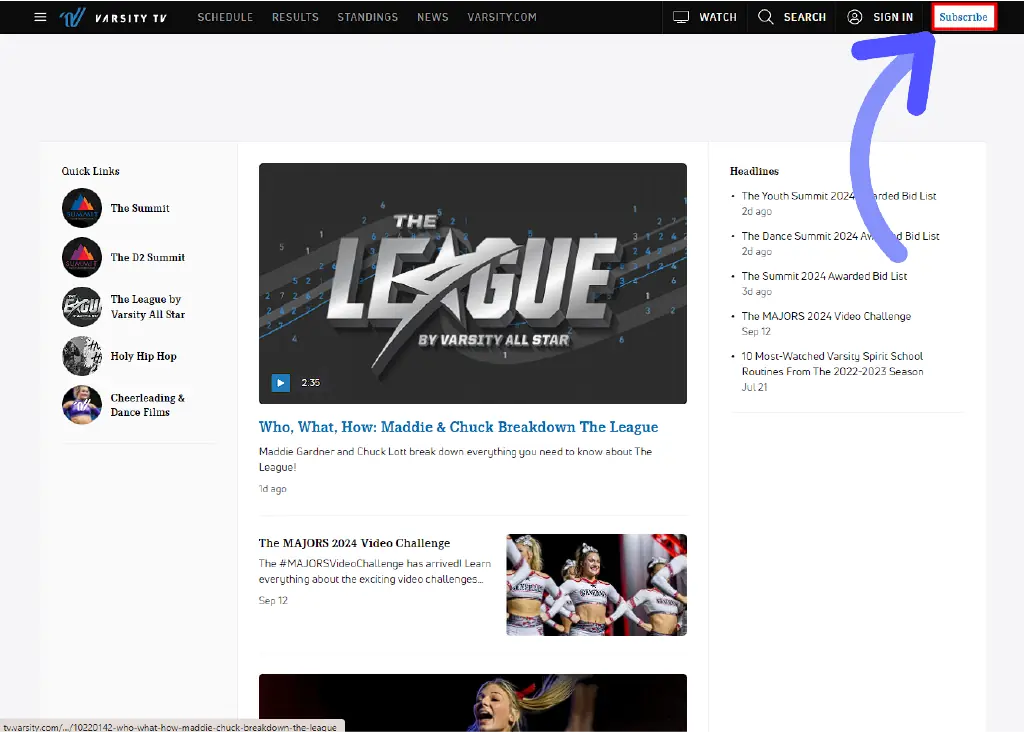1024x732 pixels.
Task: Open the Standings menu item
Action: (368, 17)
